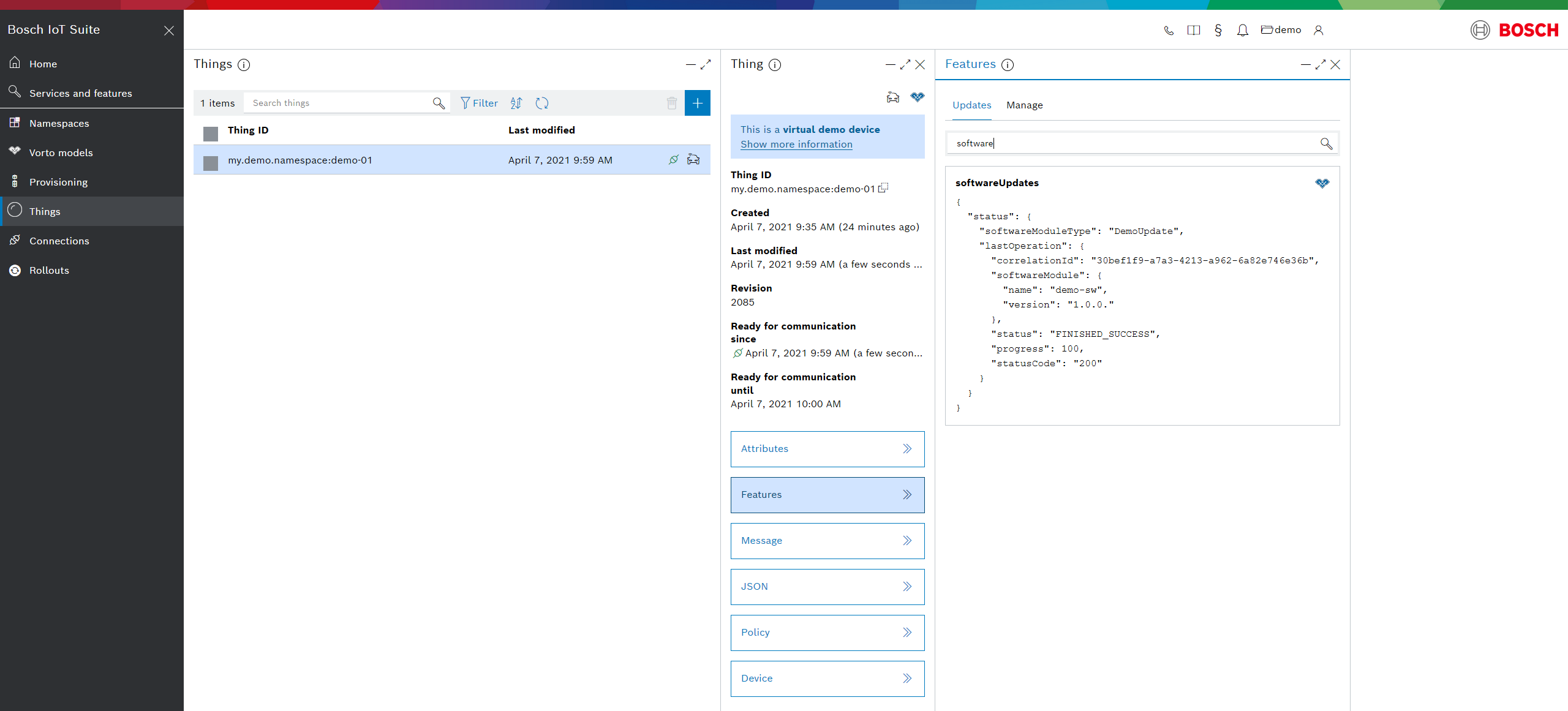
Task: Open Vorto models in sidebar
Action: tap(92, 152)
